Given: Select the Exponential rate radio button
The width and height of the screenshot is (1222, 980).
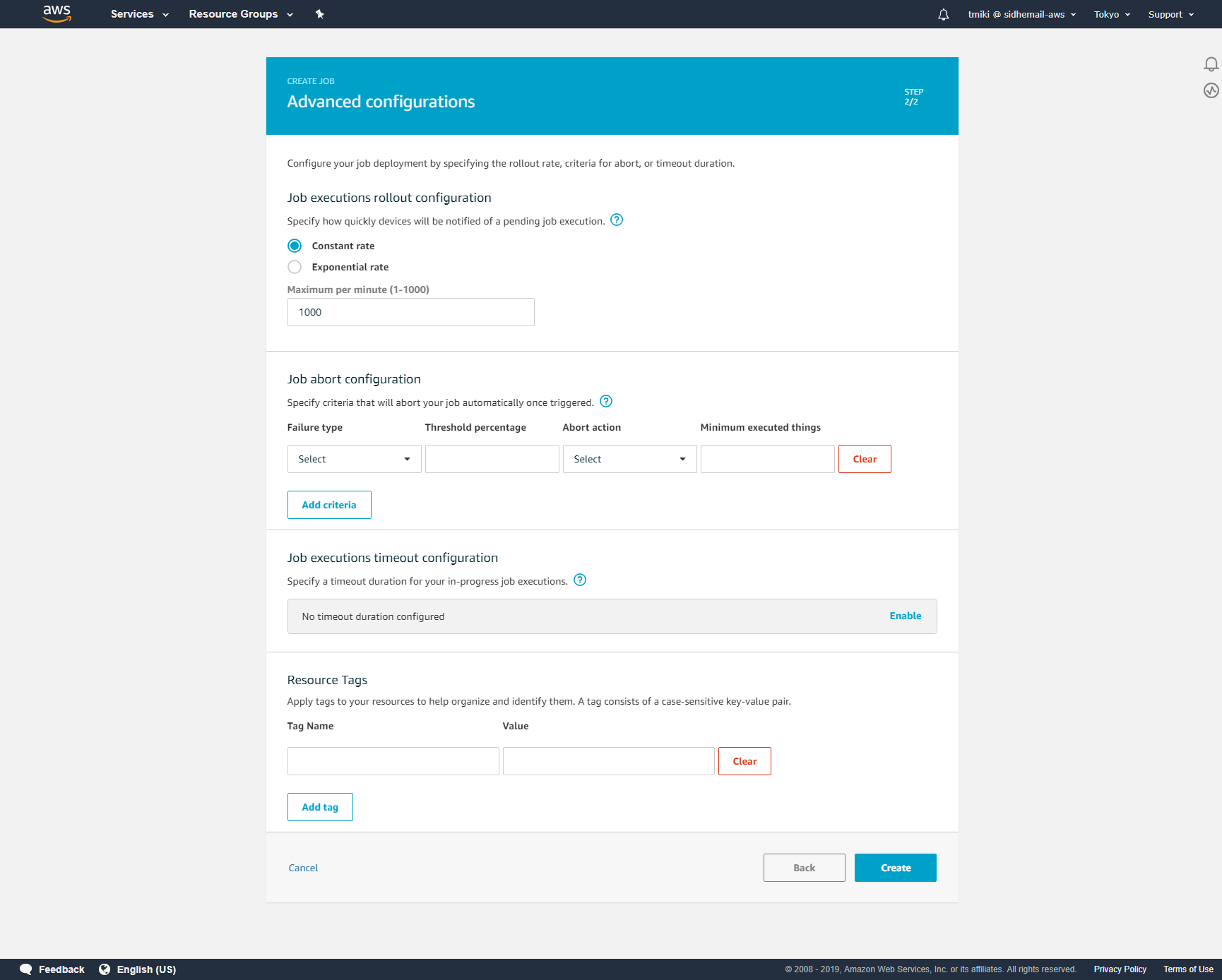Looking at the screenshot, I should (x=295, y=267).
